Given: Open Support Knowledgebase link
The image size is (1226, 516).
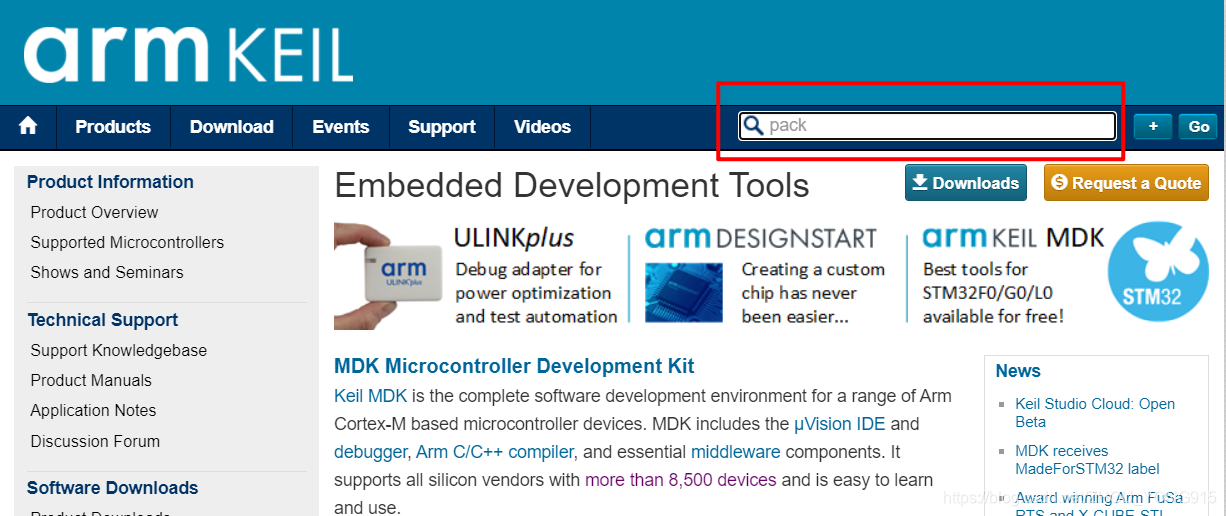Looking at the screenshot, I should (119, 350).
